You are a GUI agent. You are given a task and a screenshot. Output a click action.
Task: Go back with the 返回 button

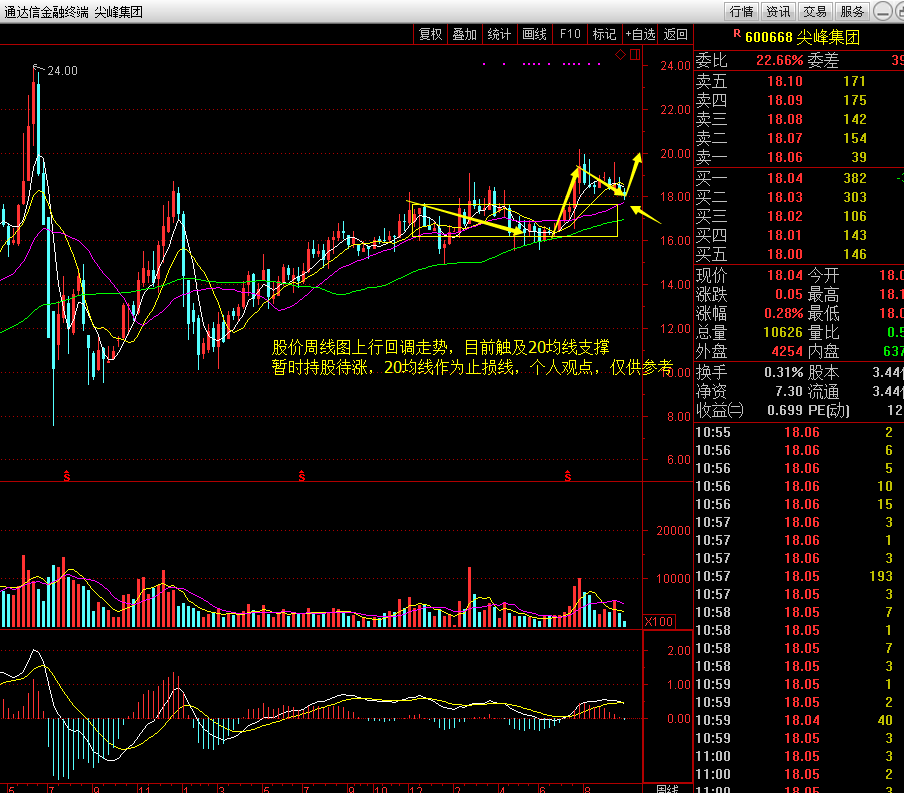(676, 35)
